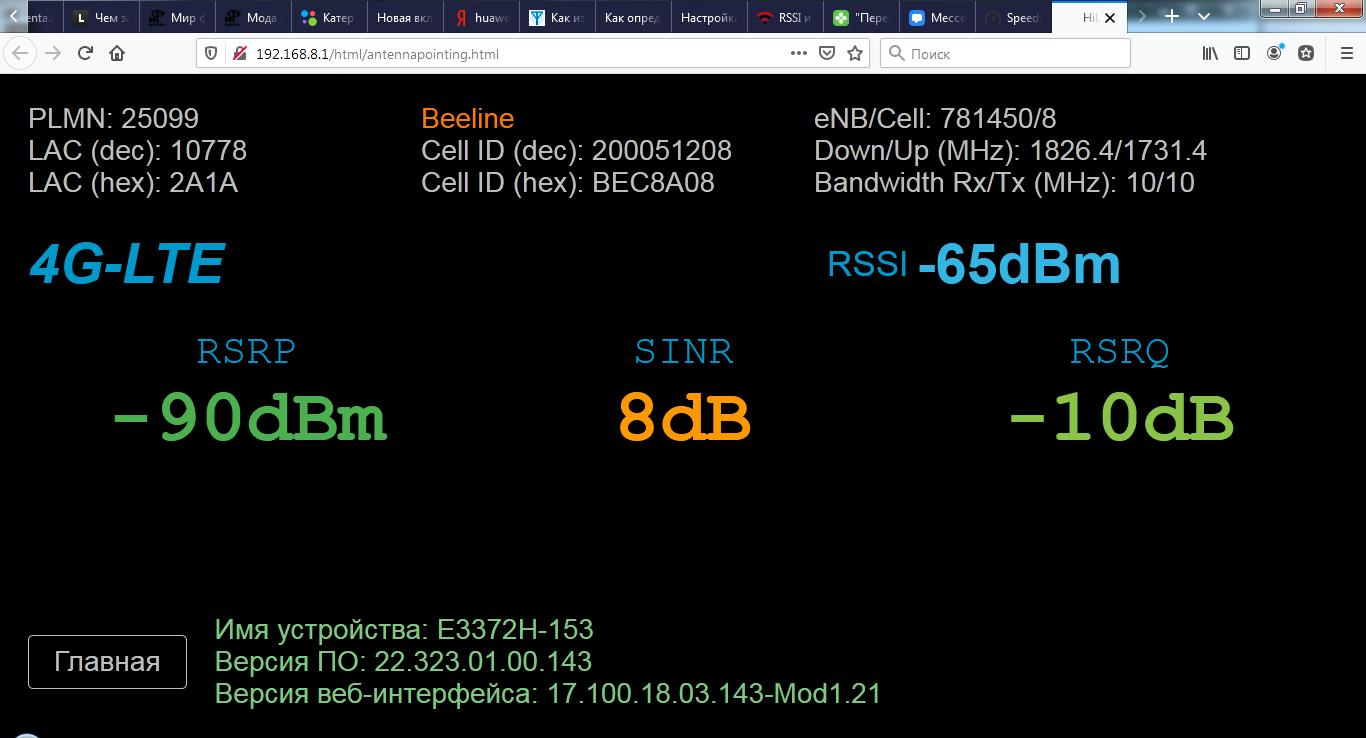Viewport: 1366px width, 738px height.
Task: Open the Firefox account icon
Action: (1274, 54)
